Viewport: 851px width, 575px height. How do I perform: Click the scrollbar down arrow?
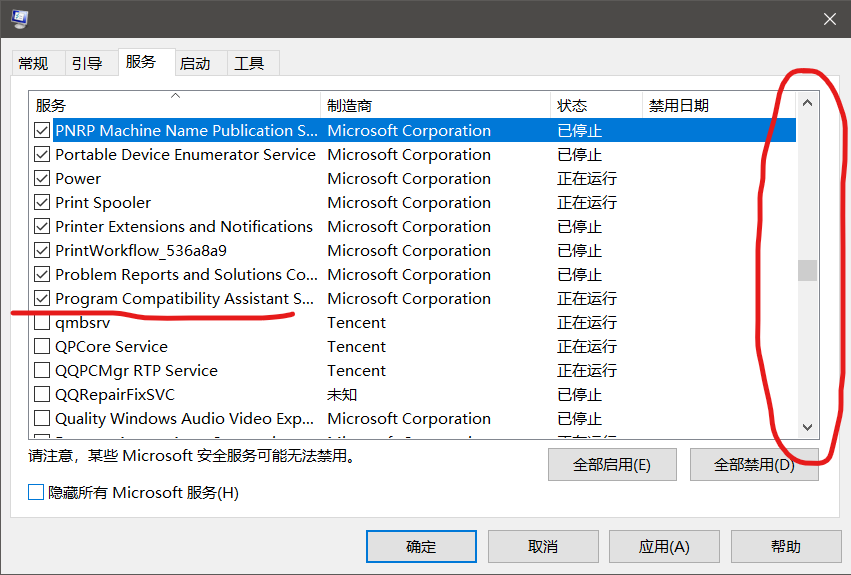click(807, 427)
